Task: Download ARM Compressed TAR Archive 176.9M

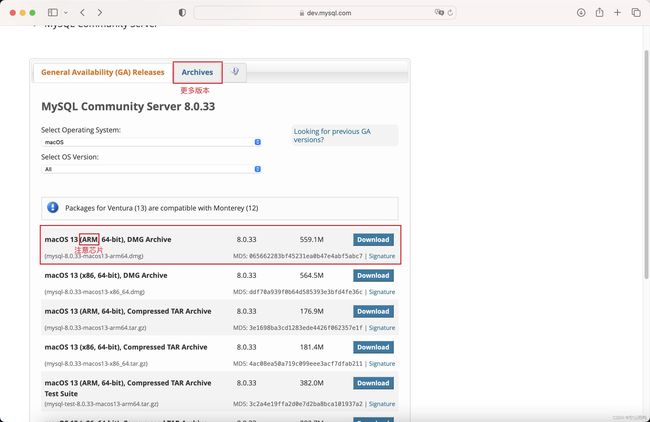Action: coord(373,311)
